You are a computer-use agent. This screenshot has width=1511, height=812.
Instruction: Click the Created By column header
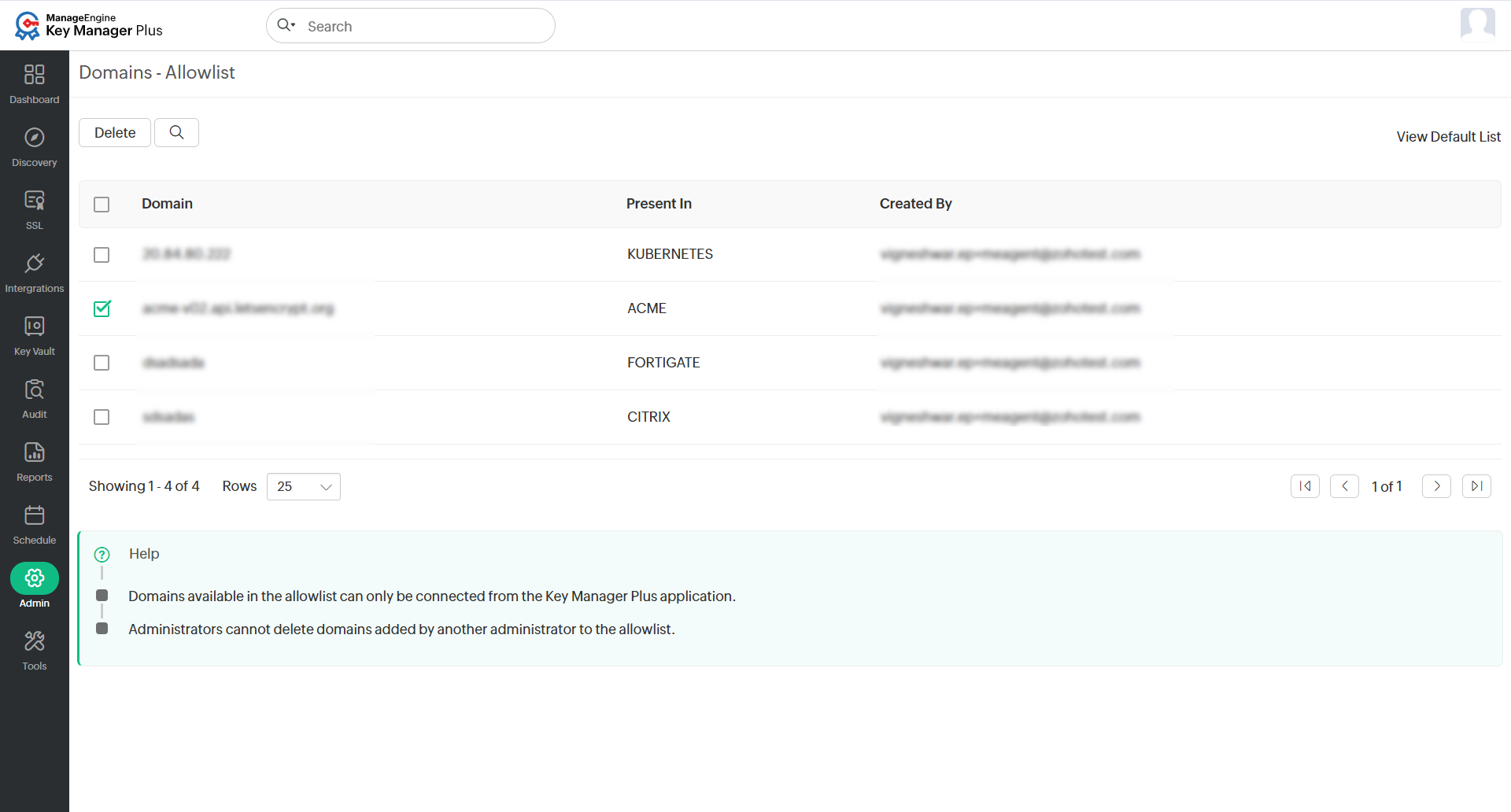tap(915, 204)
